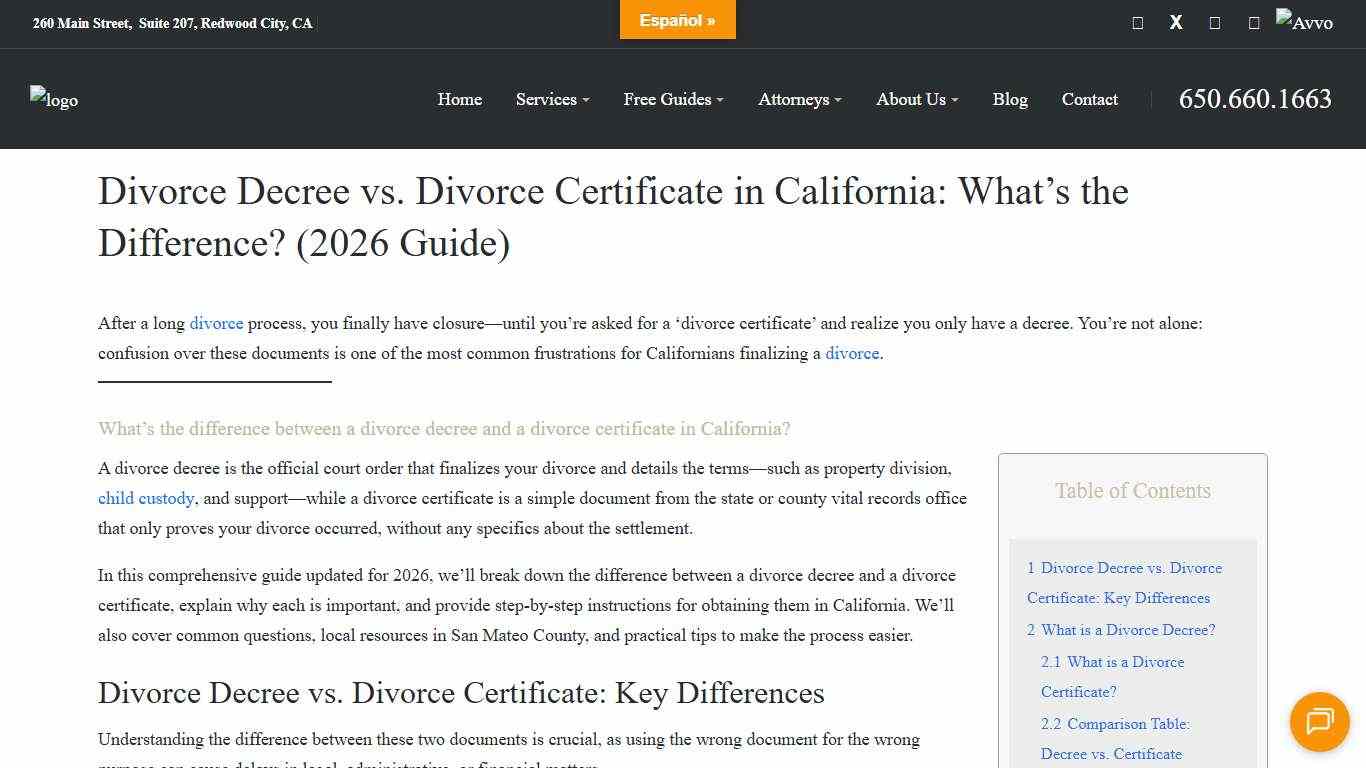Open the X (Twitter) profile icon
This screenshot has height=768, width=1366.
1176,22
